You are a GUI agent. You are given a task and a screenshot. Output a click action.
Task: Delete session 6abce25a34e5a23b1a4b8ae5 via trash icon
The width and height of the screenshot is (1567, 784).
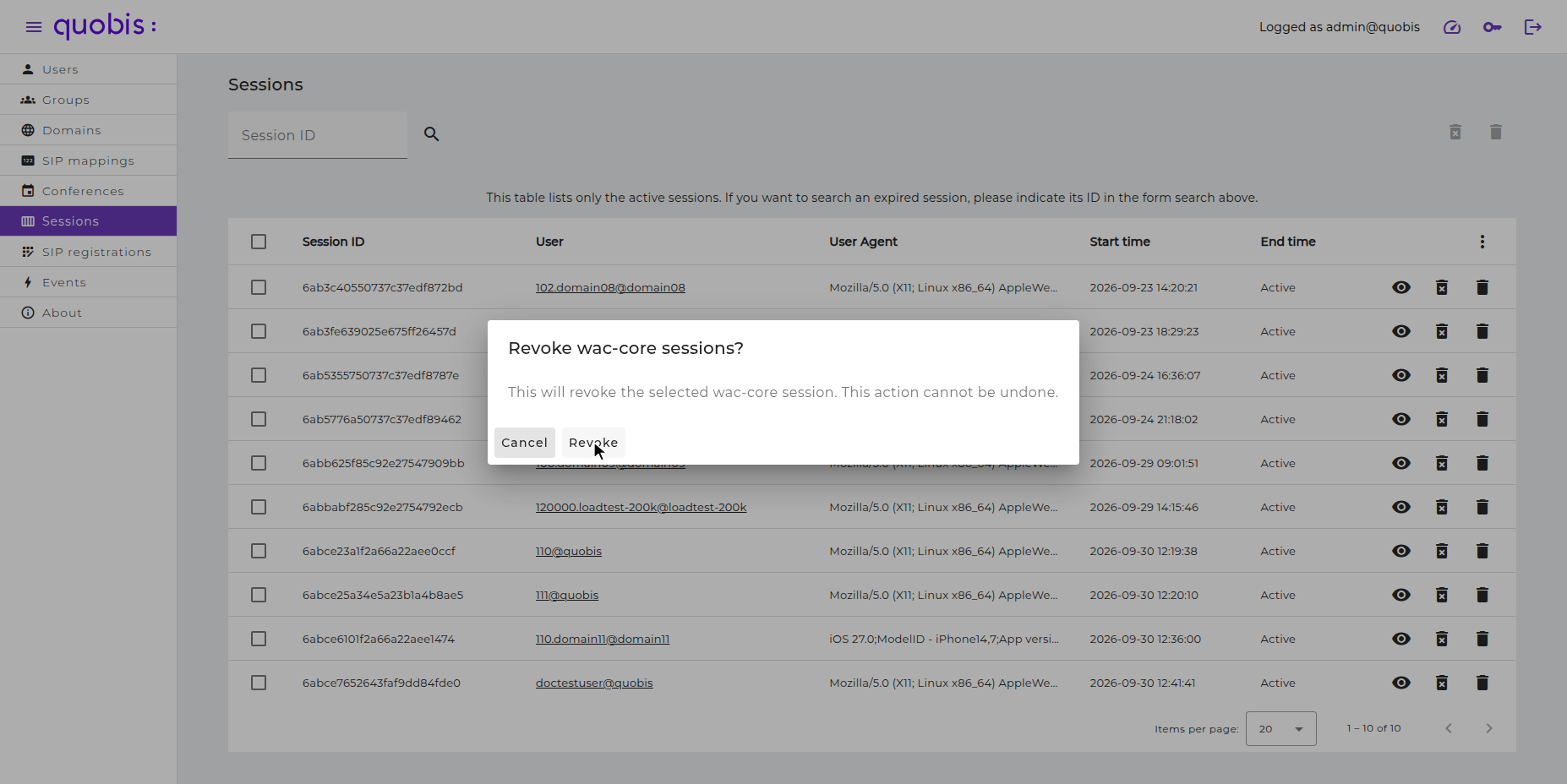coord(1482,595)
